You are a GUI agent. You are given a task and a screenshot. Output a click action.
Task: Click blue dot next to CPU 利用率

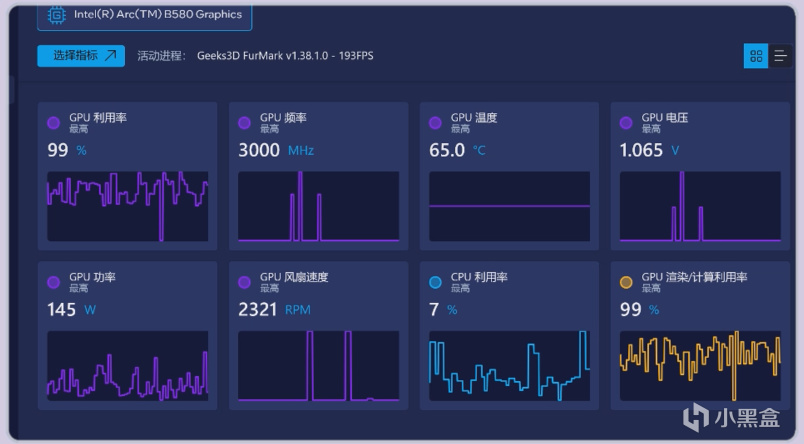(435, 282)
